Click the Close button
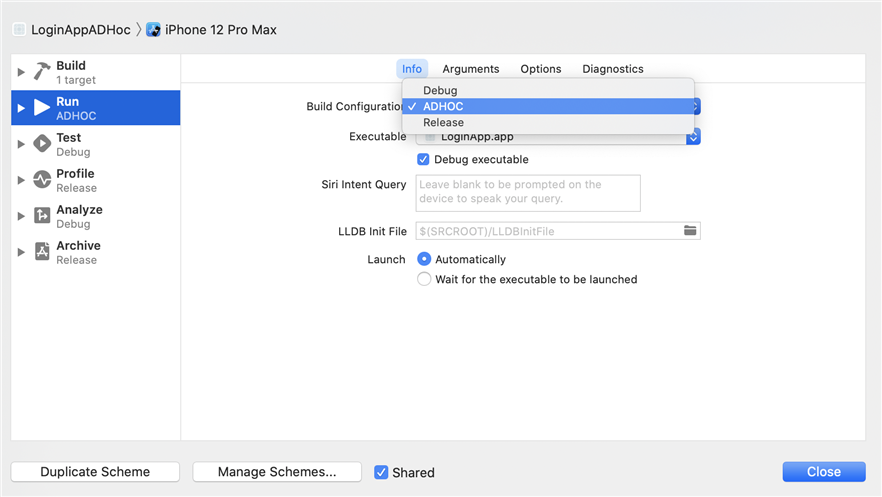Image resolution: width=882 pixels, height=497 pixels. (x=824, y=472)
